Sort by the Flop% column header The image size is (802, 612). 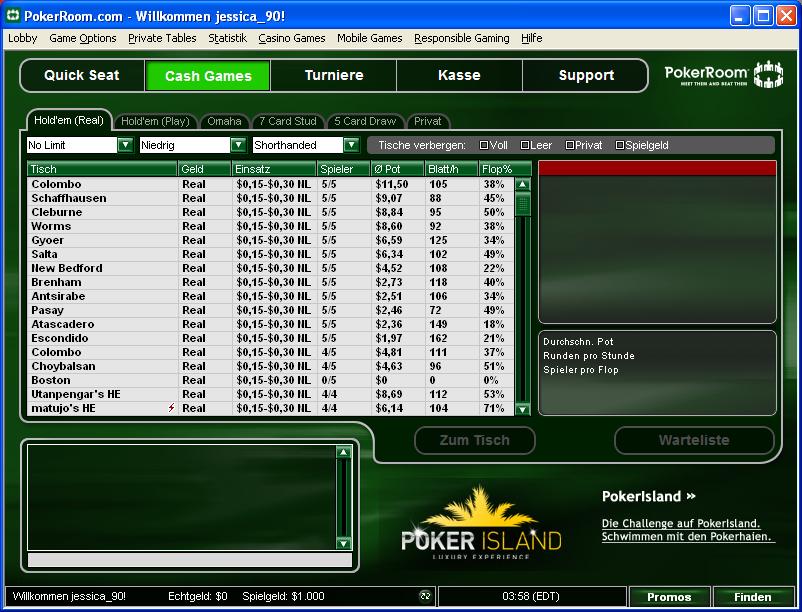click(505, 169)
